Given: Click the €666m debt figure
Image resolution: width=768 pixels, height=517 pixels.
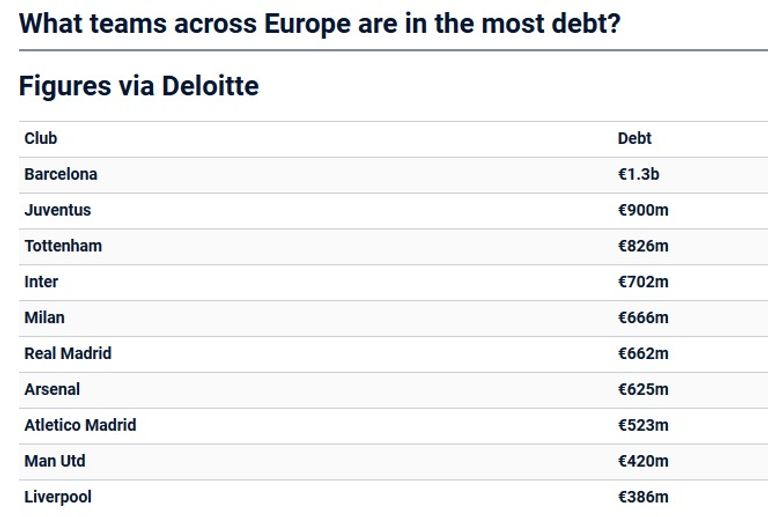Looking at the screenshot, I should [643, 318].
